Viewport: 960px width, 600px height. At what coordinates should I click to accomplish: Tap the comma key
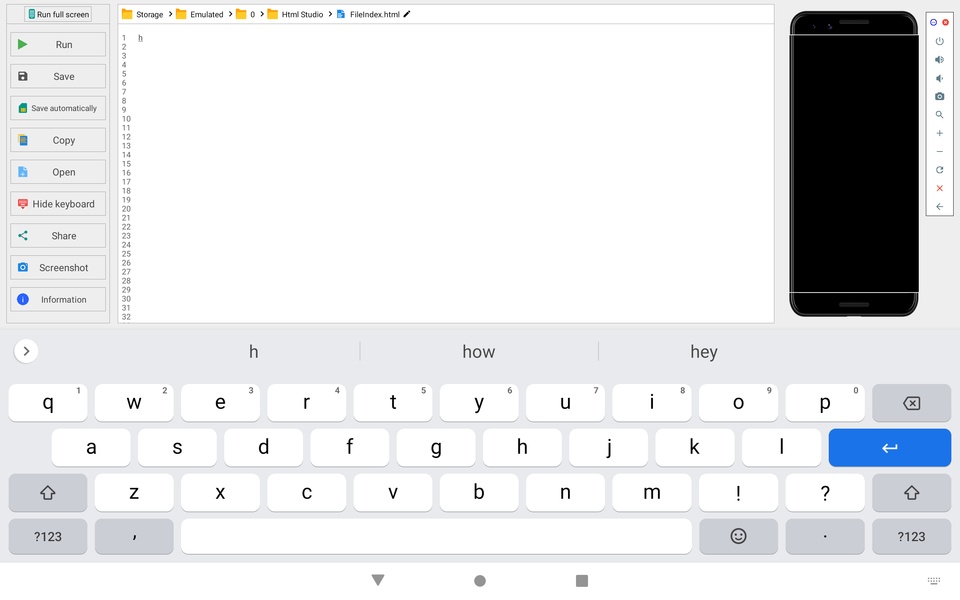click(x=134, y=536)
